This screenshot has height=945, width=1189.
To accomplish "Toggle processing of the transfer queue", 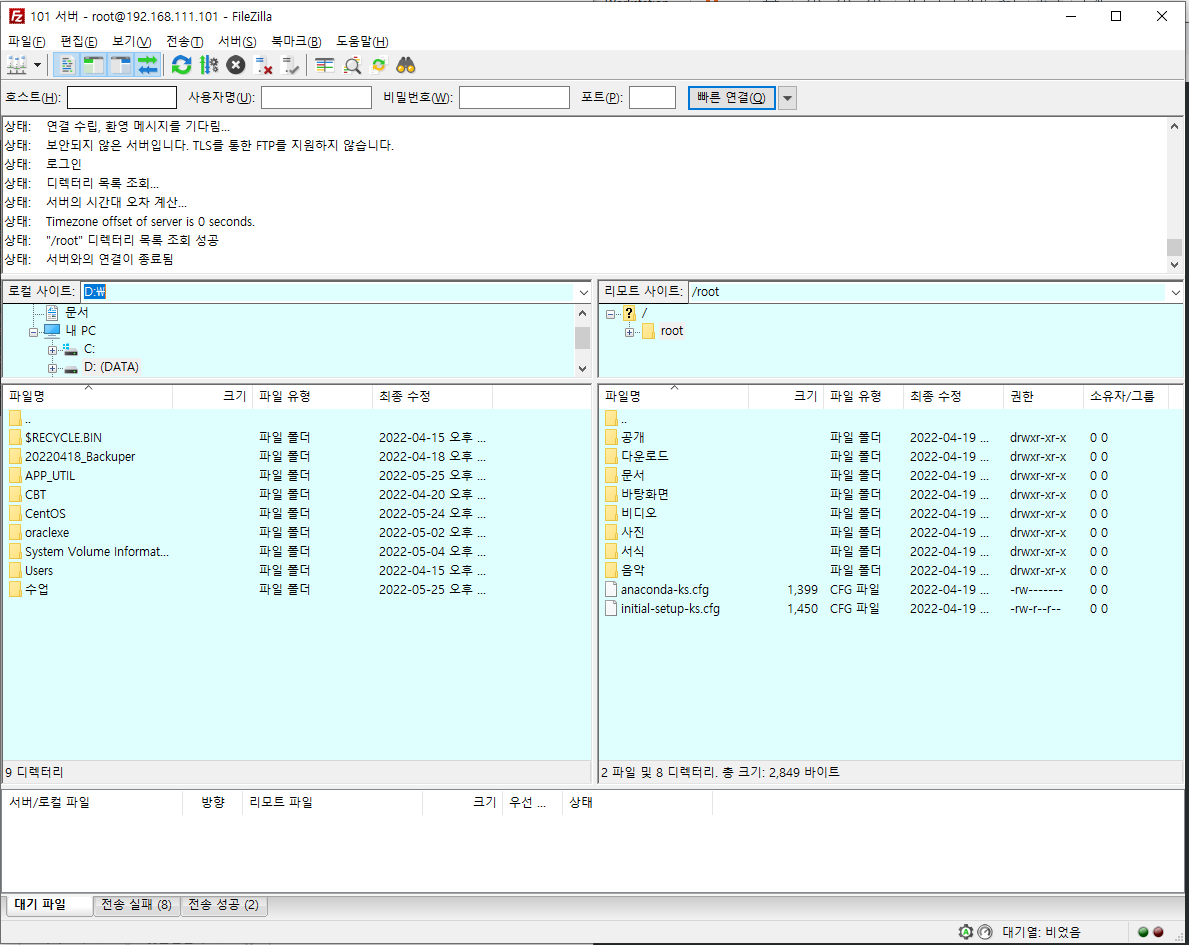I will coord(209,65).
